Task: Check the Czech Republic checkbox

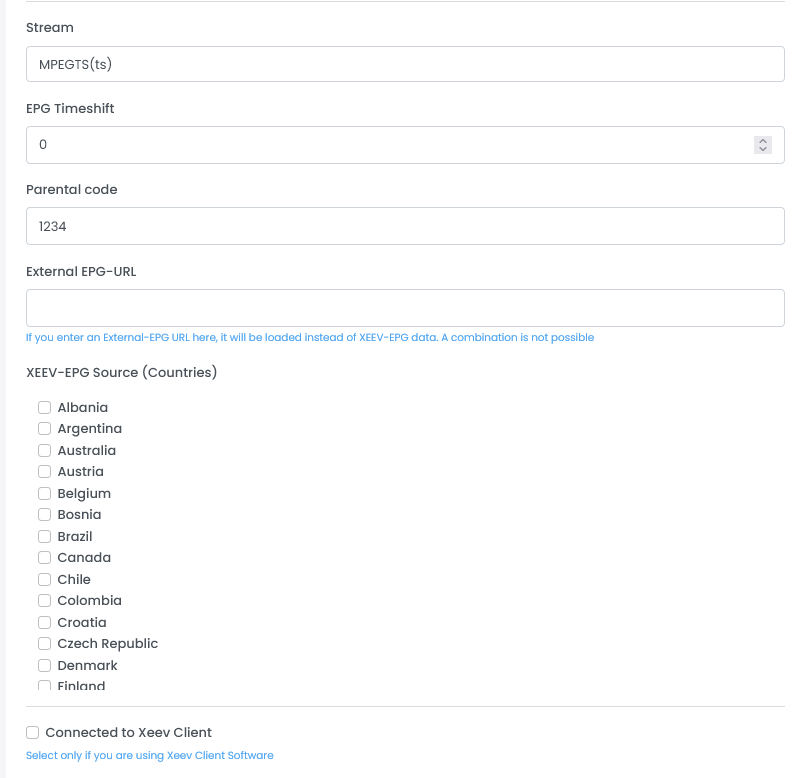Action: tap(44, 644)
